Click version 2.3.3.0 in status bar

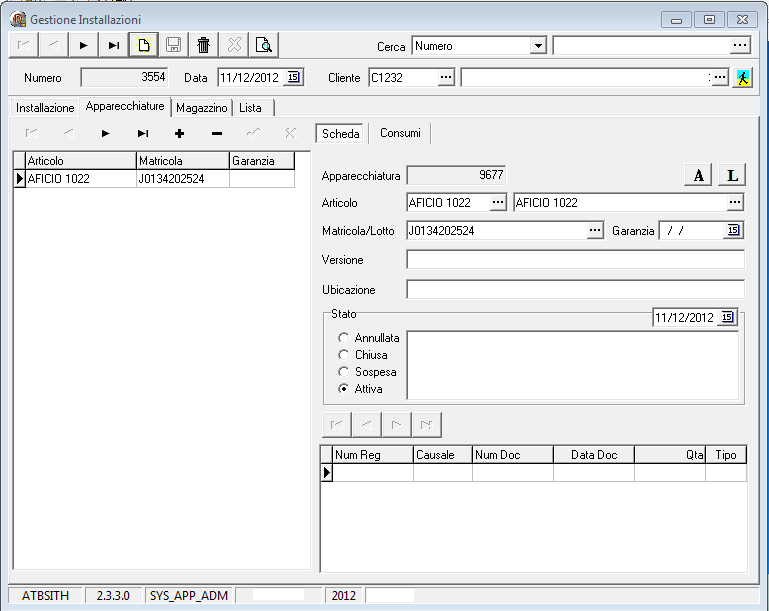(x=113, y=596)
